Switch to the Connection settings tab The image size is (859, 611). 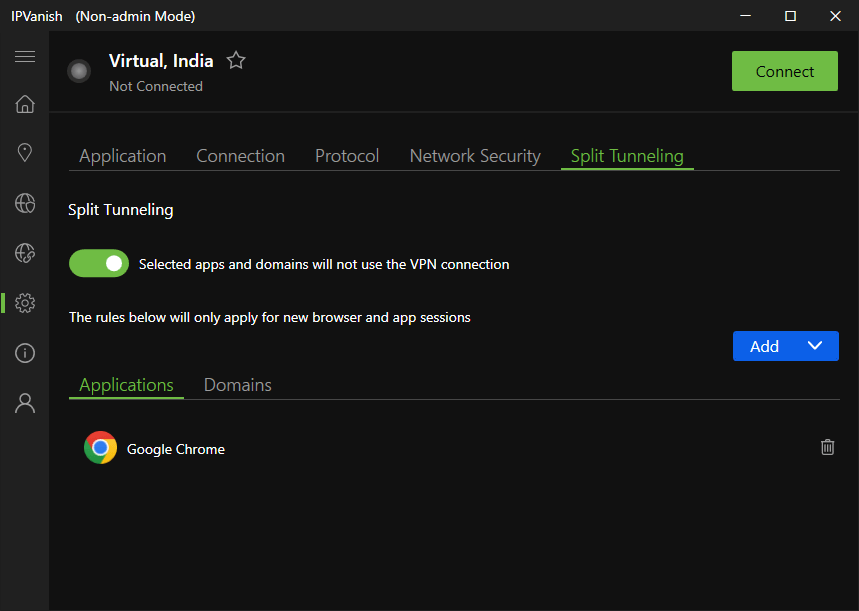click(x=240, y=156)
